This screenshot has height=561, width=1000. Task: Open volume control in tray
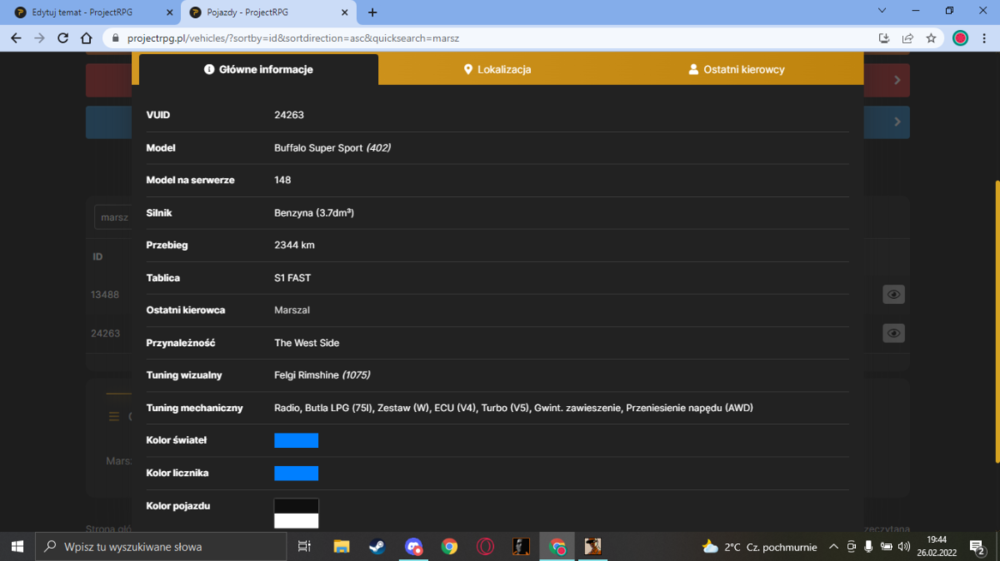point(904,546)
